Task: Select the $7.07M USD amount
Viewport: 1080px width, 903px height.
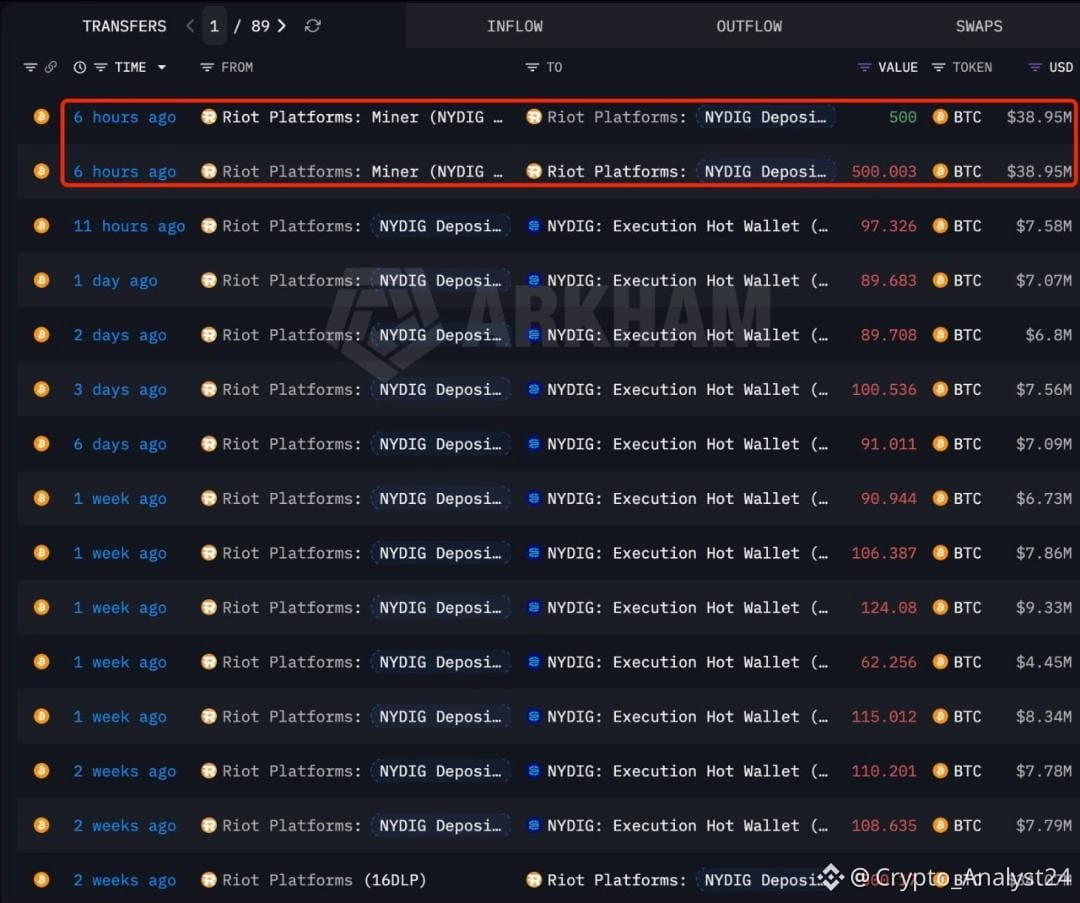Action: (1043, 280)
